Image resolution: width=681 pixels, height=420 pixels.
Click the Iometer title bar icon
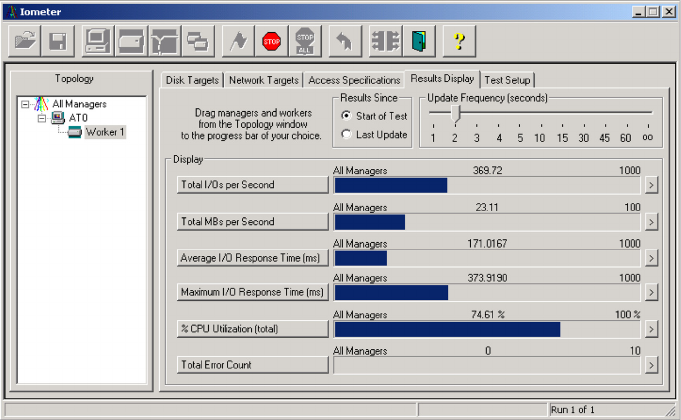coord(13,12)
